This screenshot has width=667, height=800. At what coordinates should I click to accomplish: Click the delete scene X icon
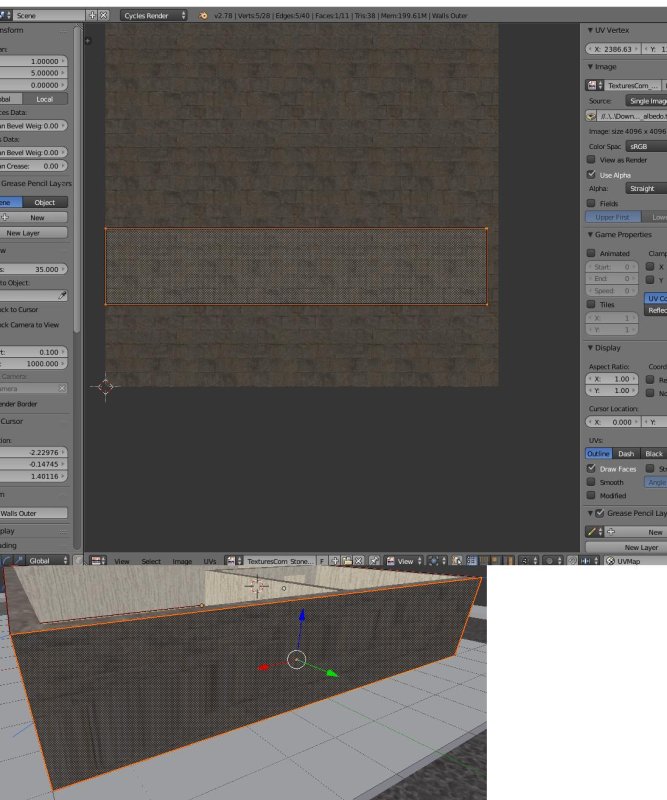point(105,16)
